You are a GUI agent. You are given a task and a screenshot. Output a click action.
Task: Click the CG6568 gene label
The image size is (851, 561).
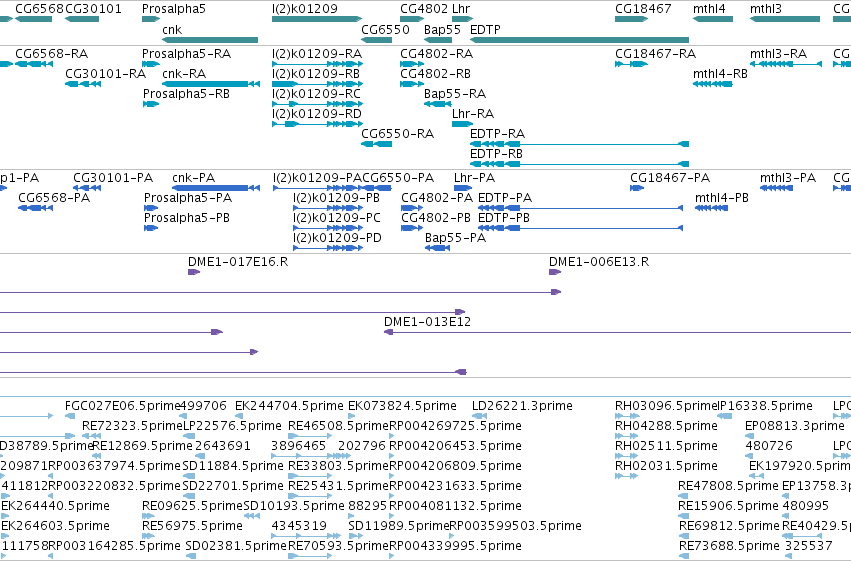[39, 9]
